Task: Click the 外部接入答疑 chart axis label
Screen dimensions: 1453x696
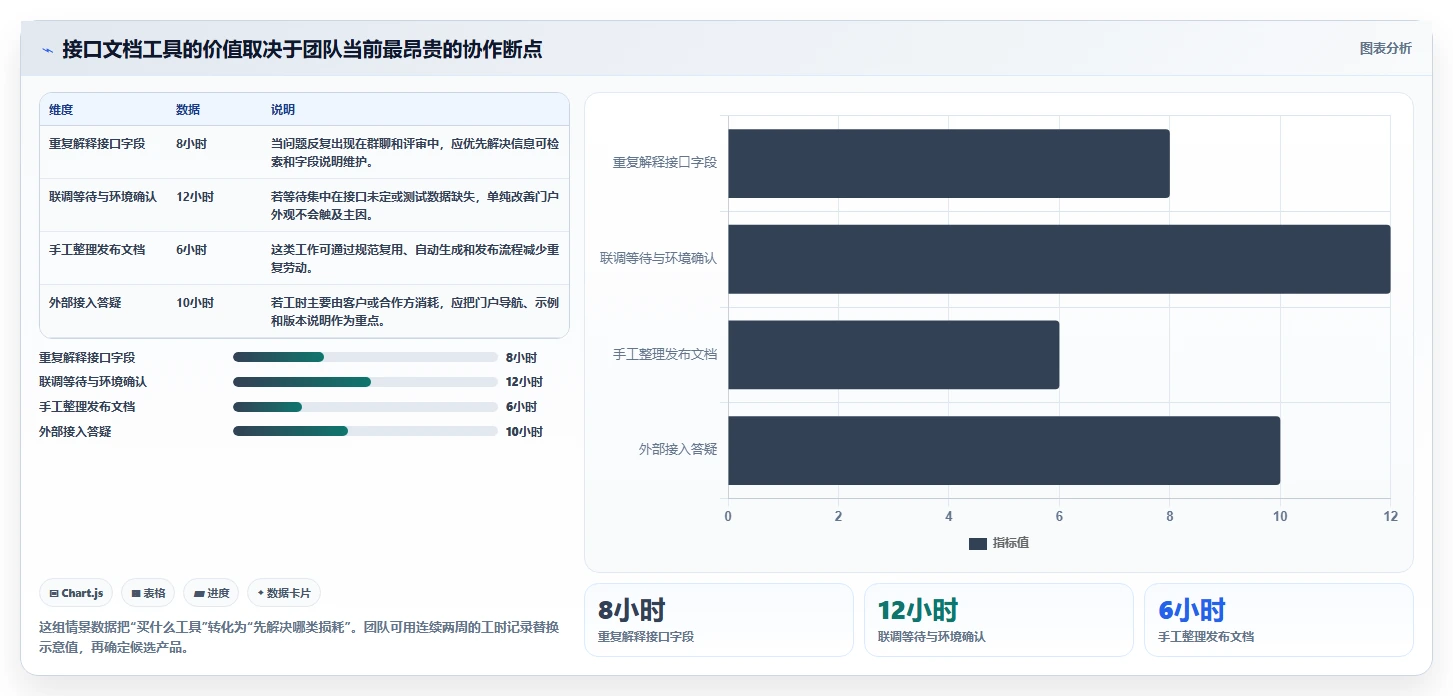Action: click(678, 450)
